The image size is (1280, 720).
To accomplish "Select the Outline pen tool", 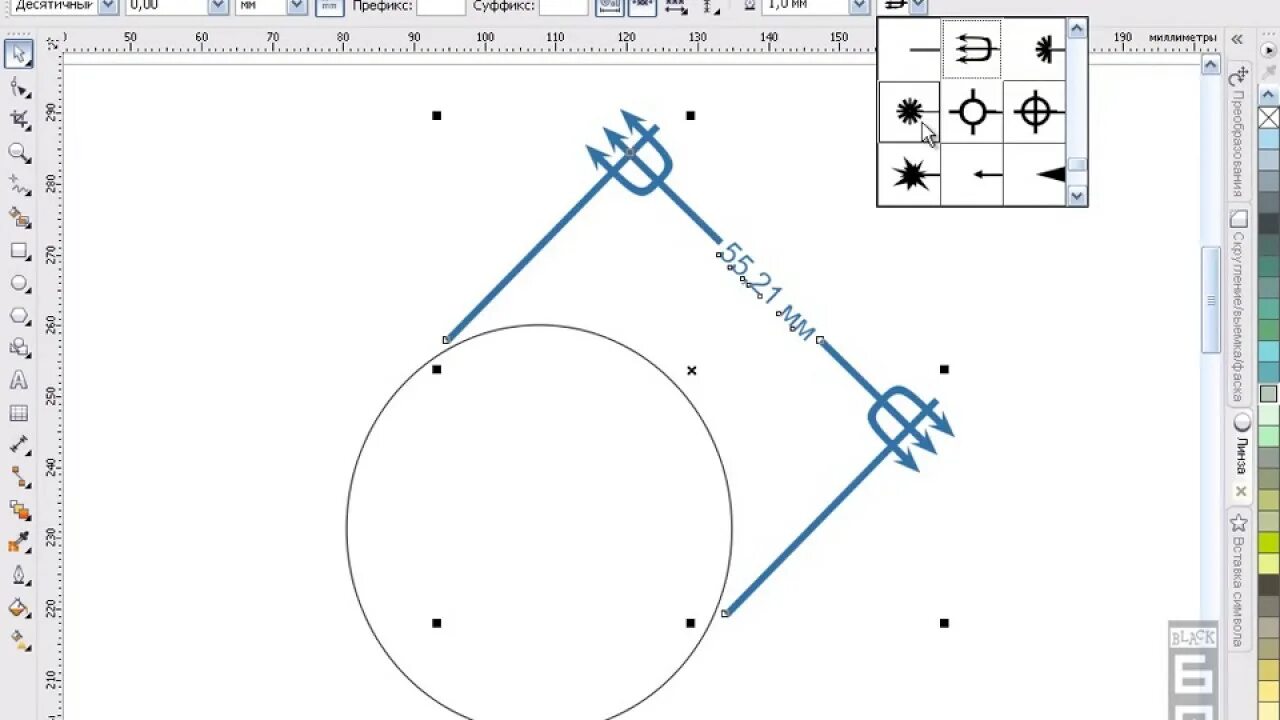I will coord(18,575).
